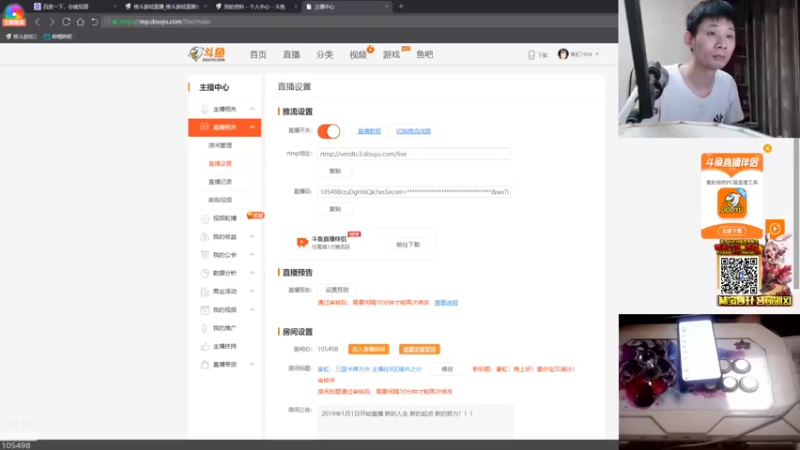Viewport: 800px width, 450px height.
Task: Click the 房间公告 text area
Action: (415, 421)
